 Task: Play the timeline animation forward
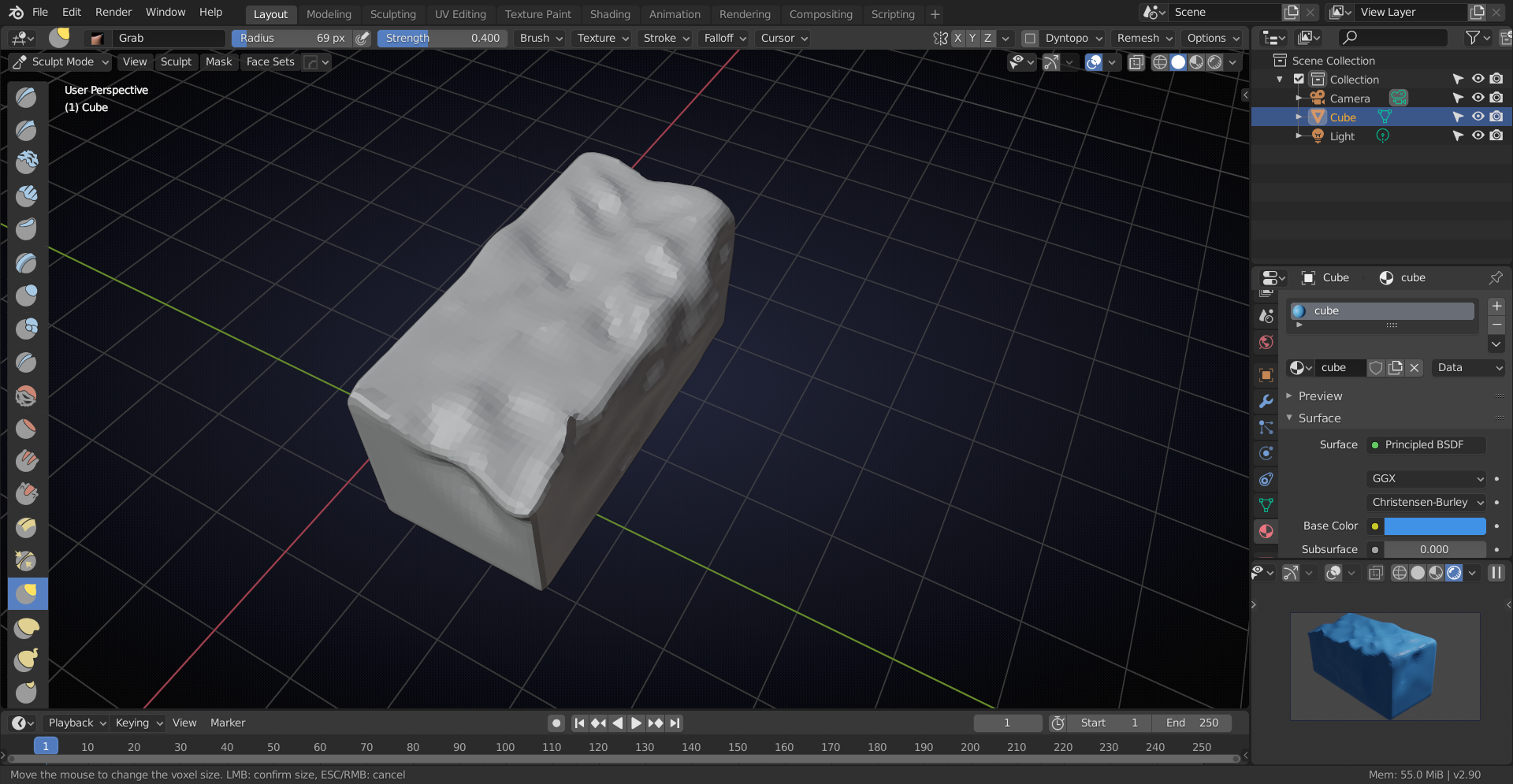point(636,723)
